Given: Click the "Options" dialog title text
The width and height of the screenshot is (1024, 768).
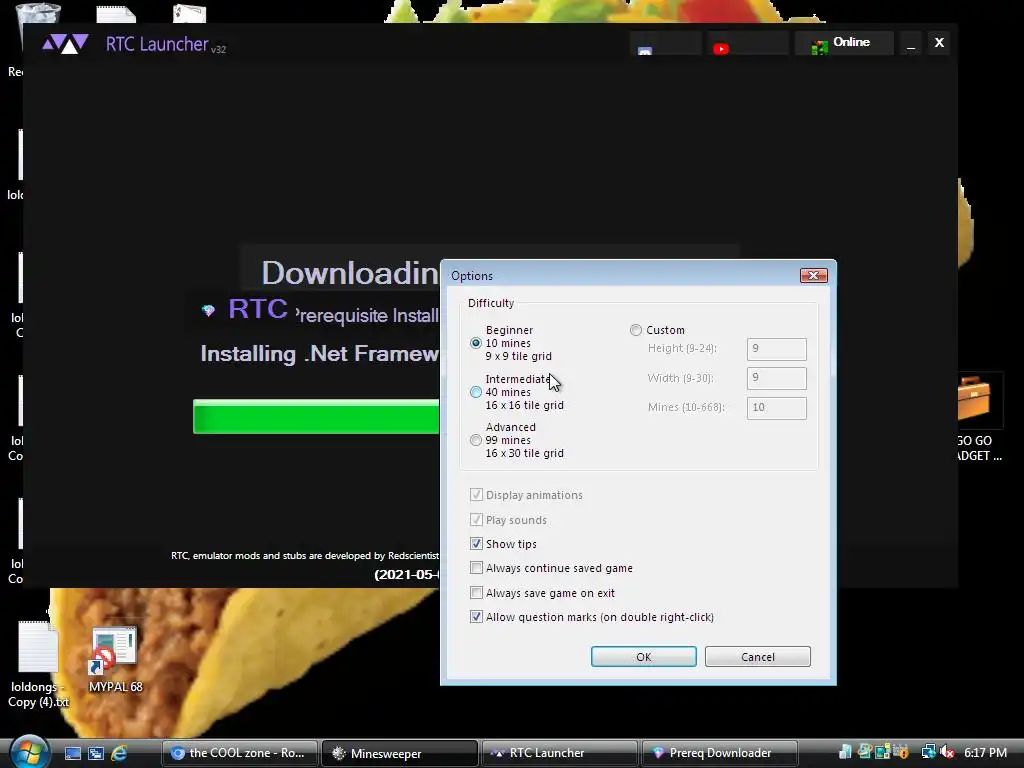Looking at the screenshot, I should 472,276.
